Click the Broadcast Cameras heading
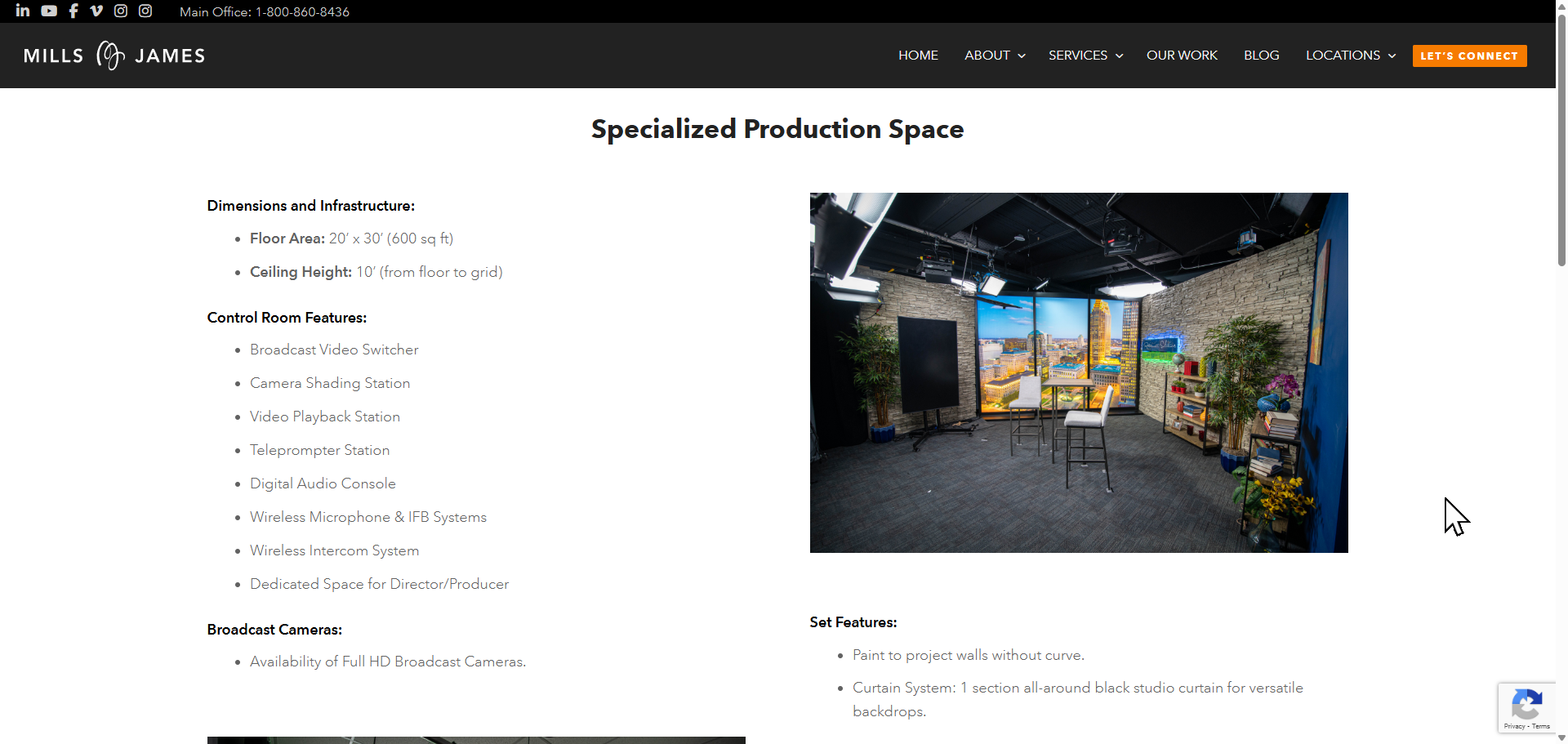Screen dimensions: 1568x744 pyautogui.click(x=274, y=630)
